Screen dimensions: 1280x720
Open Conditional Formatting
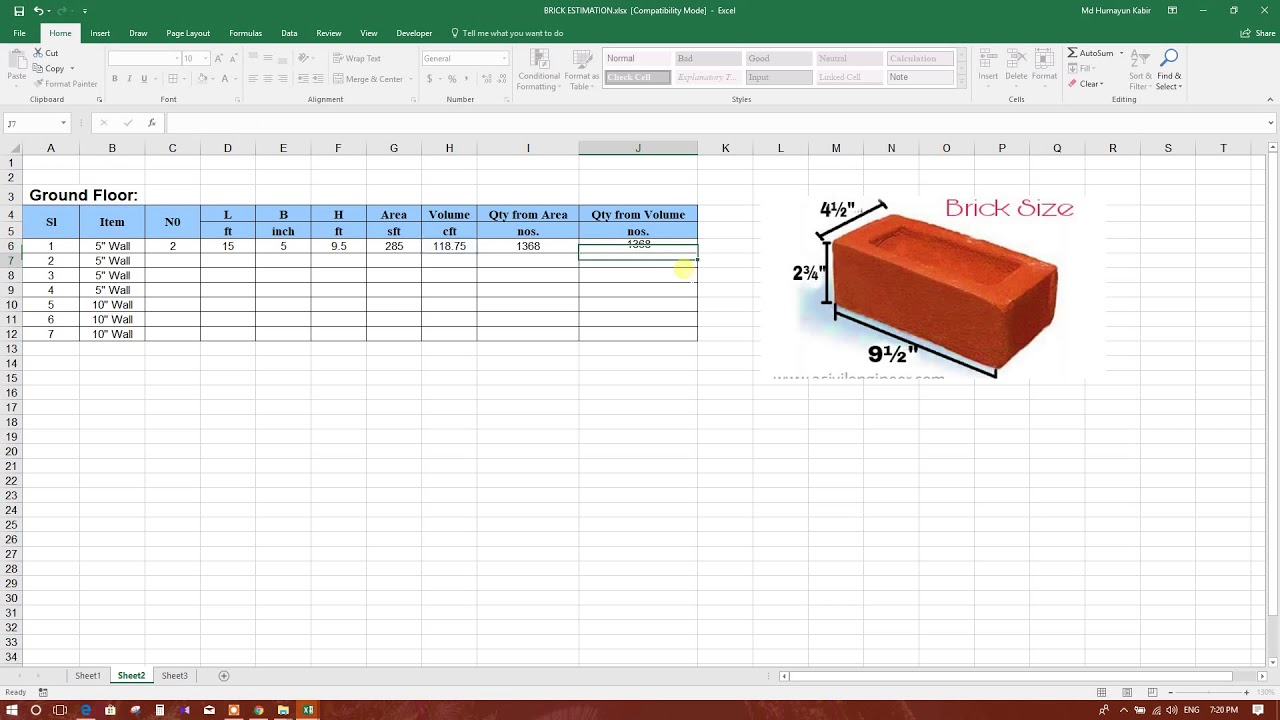click(538, 70)
